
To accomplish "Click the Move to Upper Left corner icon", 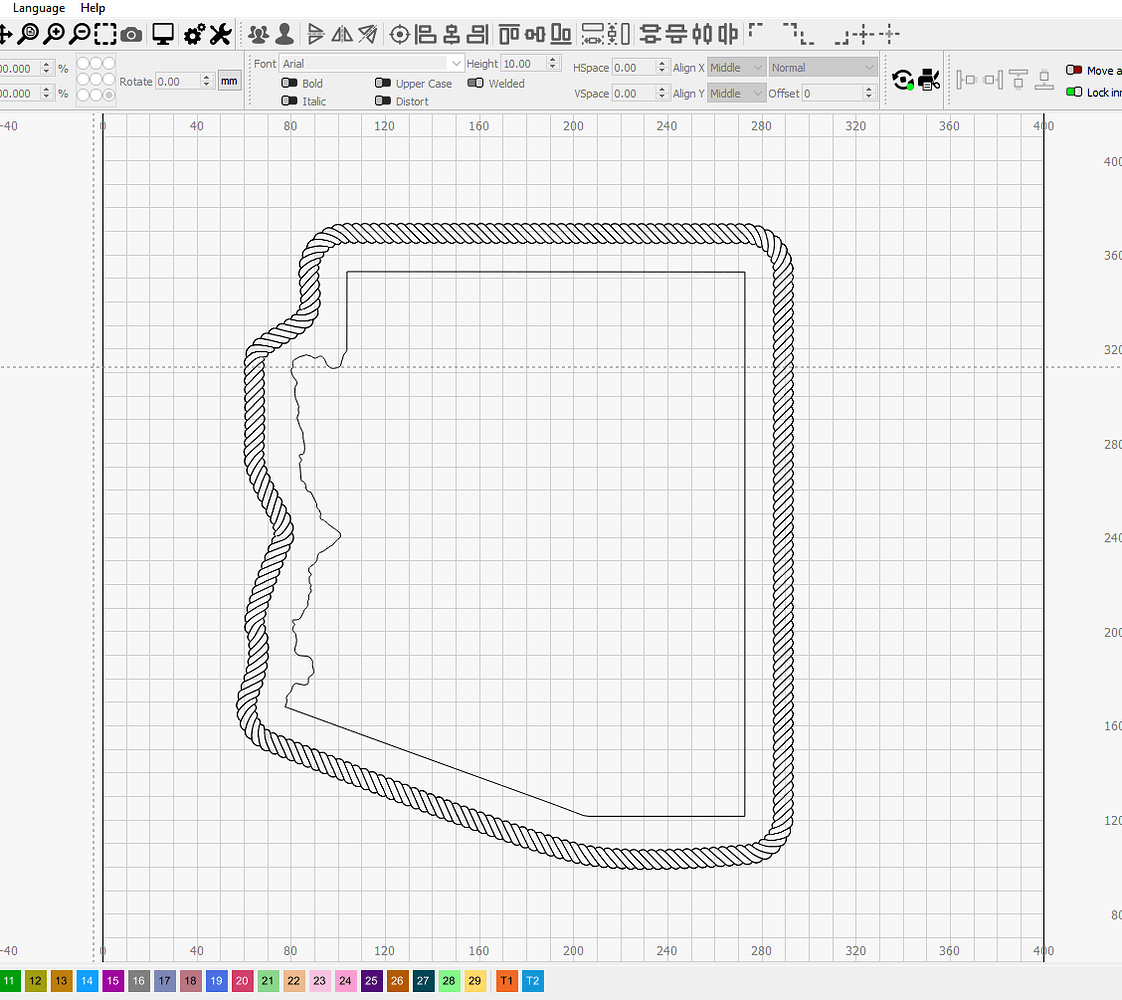I will coord(756,32).
